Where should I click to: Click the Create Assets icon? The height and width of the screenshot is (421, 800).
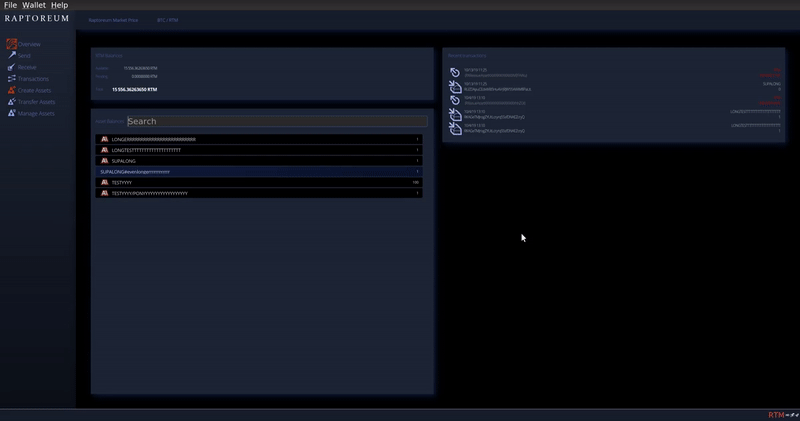coord(12,90)
